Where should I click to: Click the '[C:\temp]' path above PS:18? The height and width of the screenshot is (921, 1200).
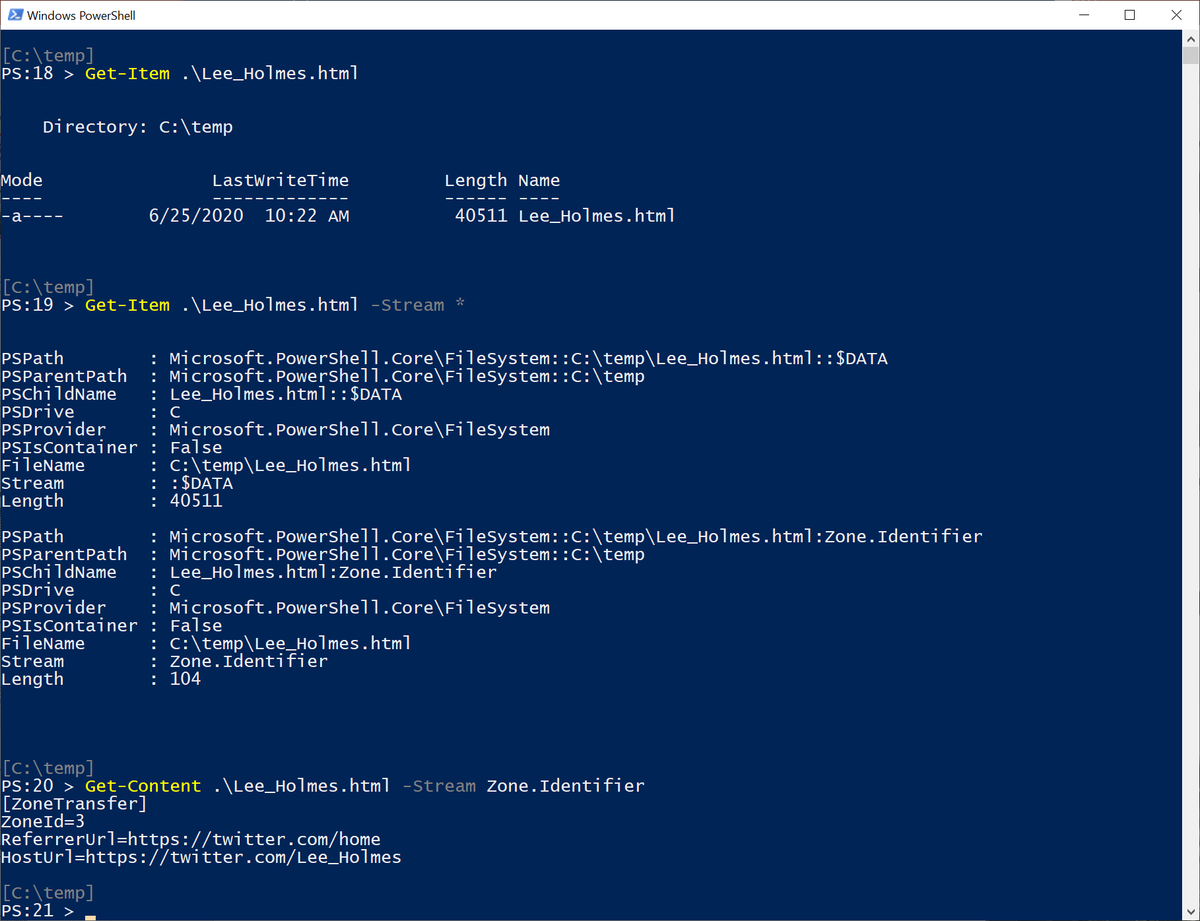pos(48,56)
